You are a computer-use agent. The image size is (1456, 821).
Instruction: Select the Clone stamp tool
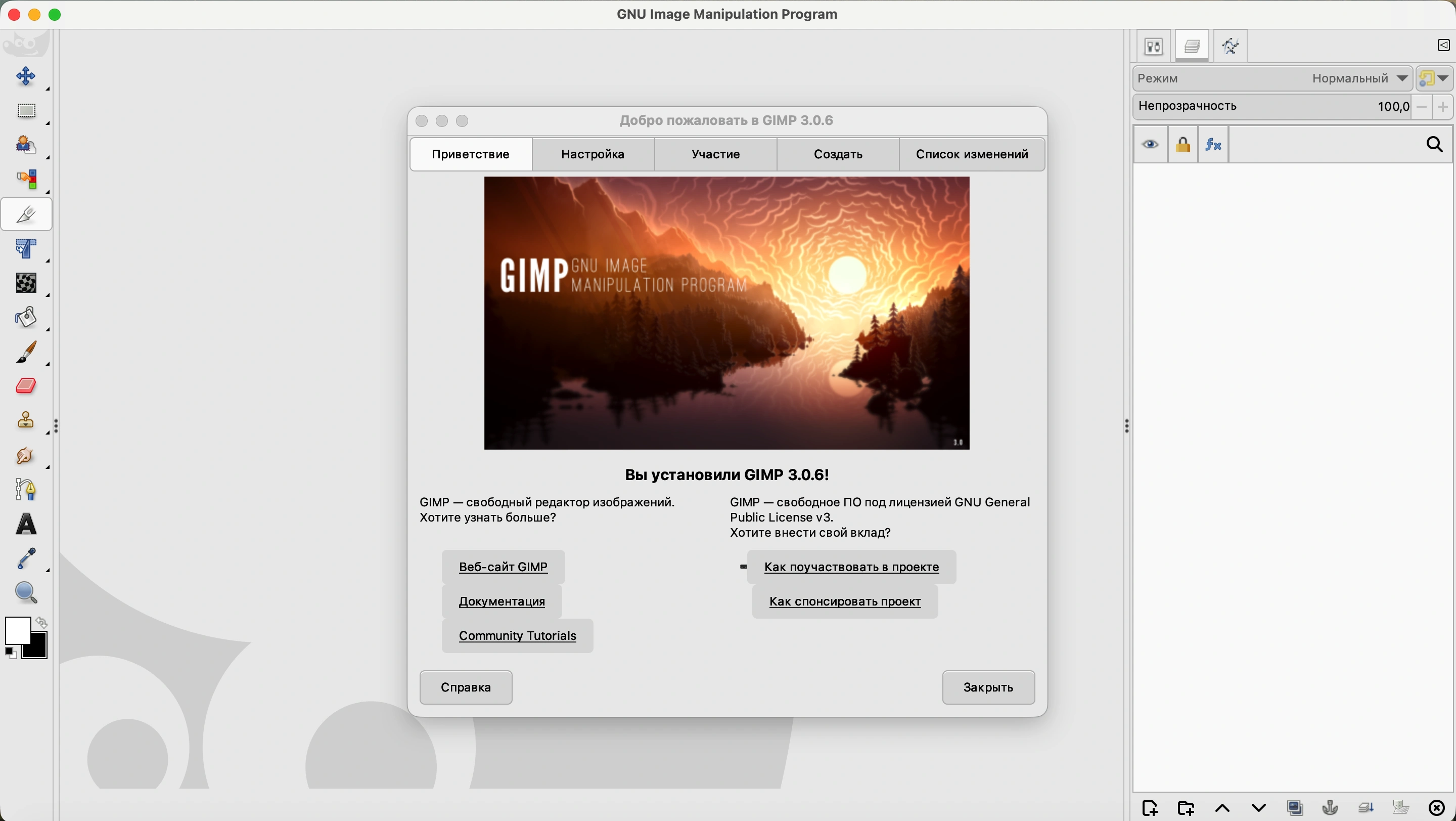coord(26,421)
